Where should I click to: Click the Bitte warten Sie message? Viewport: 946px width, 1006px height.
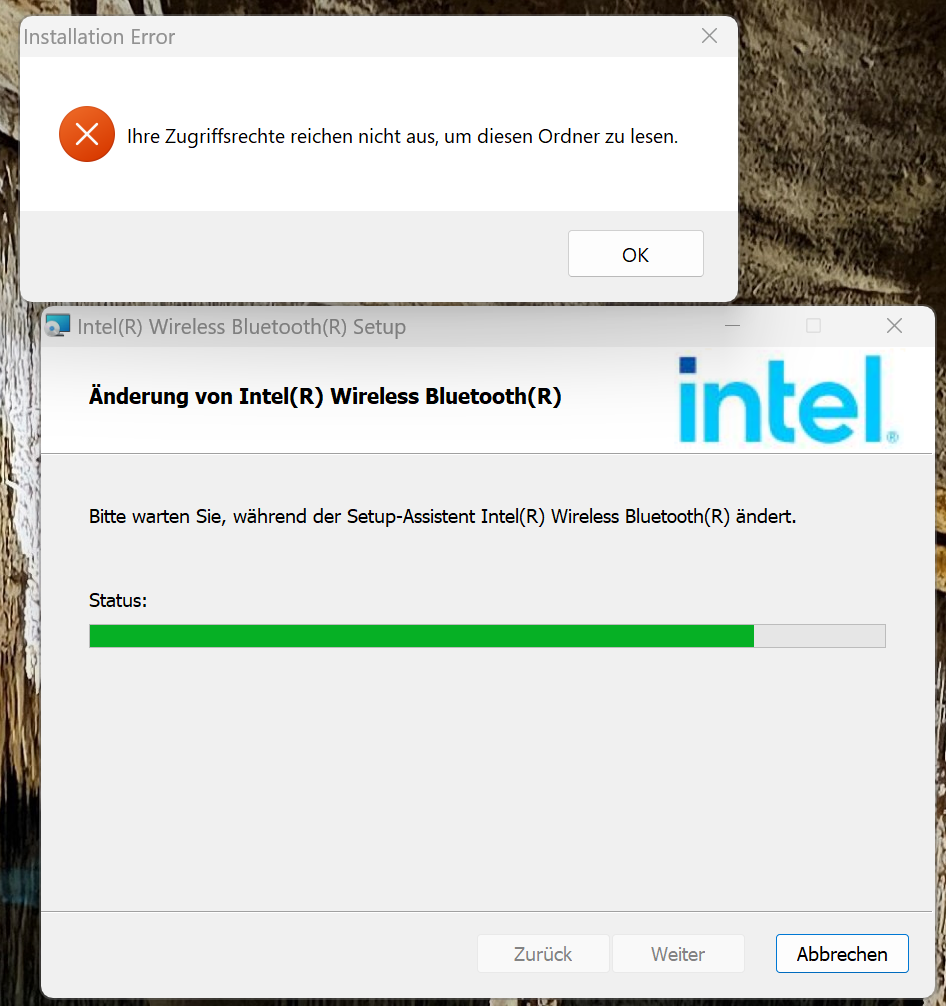pyautogui.click(x=442, y=516)
